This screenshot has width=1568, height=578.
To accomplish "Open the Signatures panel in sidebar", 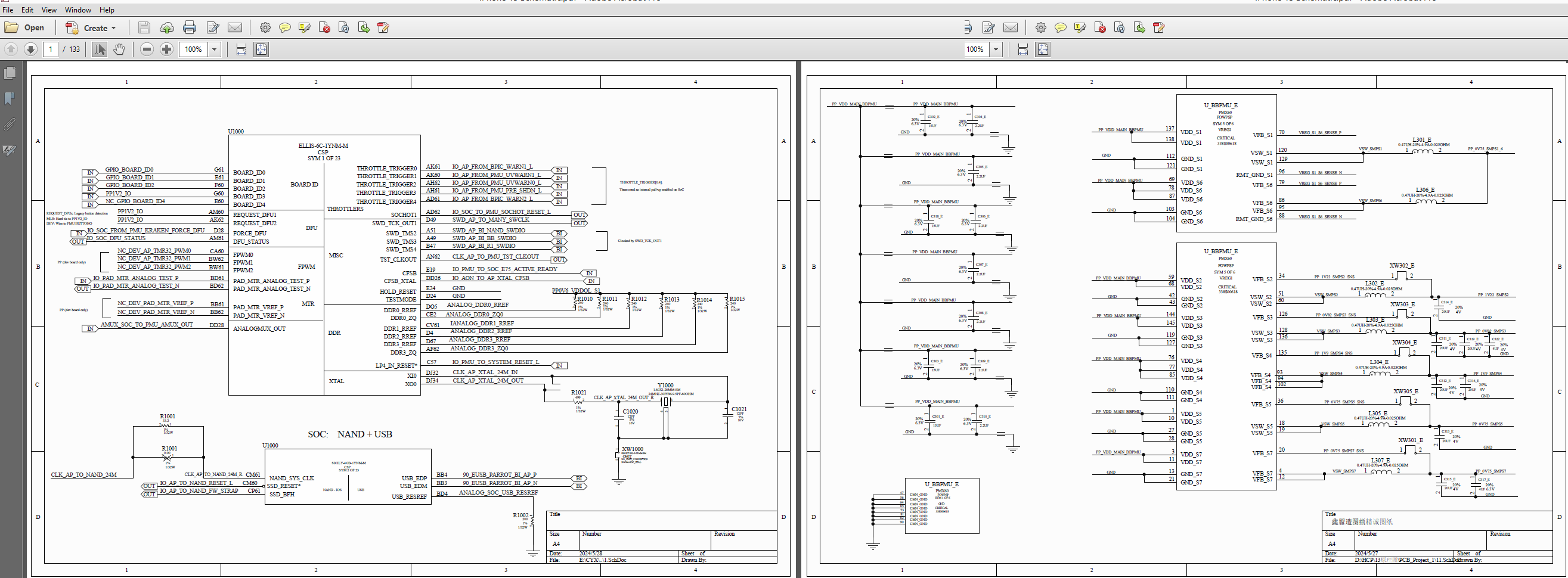I will [10, 150].
